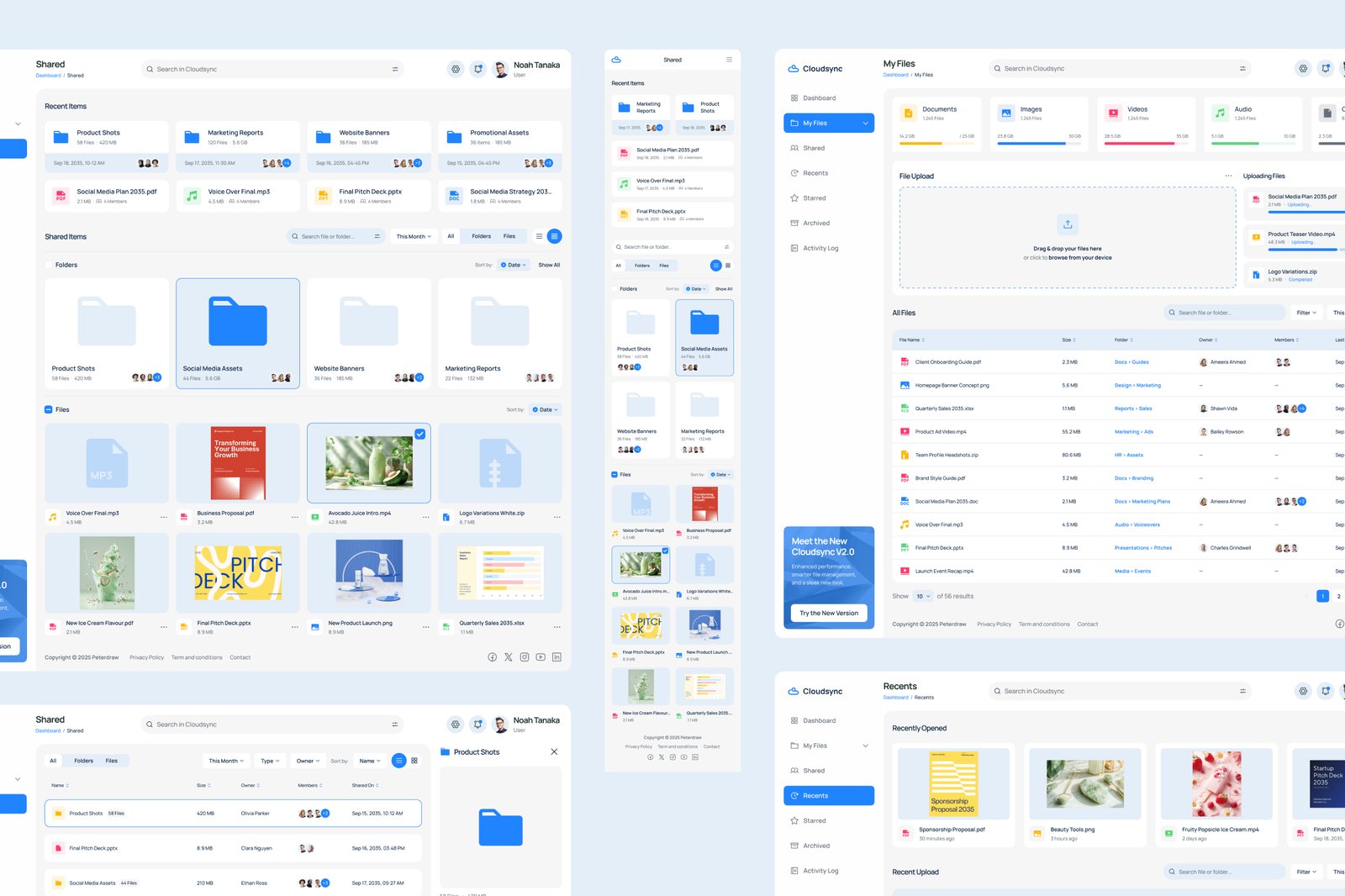The height and width of the screenshot is (896, 1345).
Task: Open options for Business Proposal.pdf file
Action: click(x=294, y=517)
